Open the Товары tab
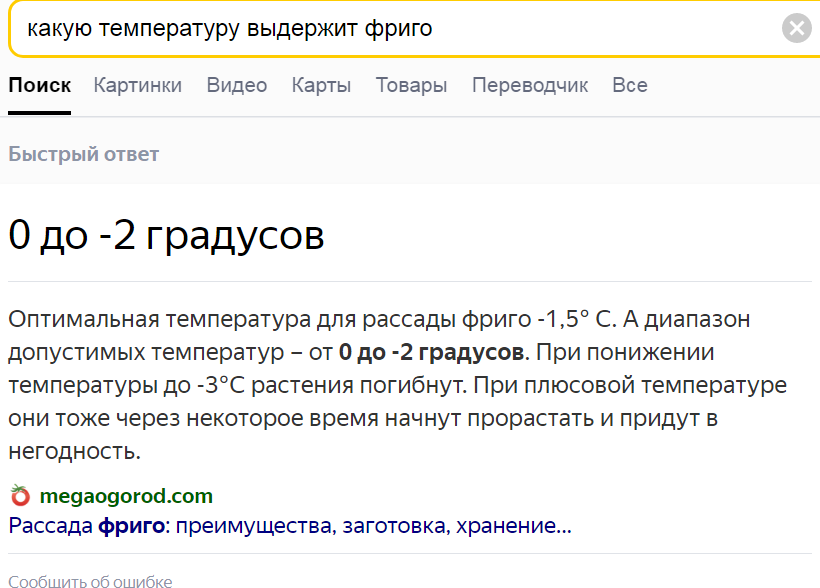 coord(411,86)
